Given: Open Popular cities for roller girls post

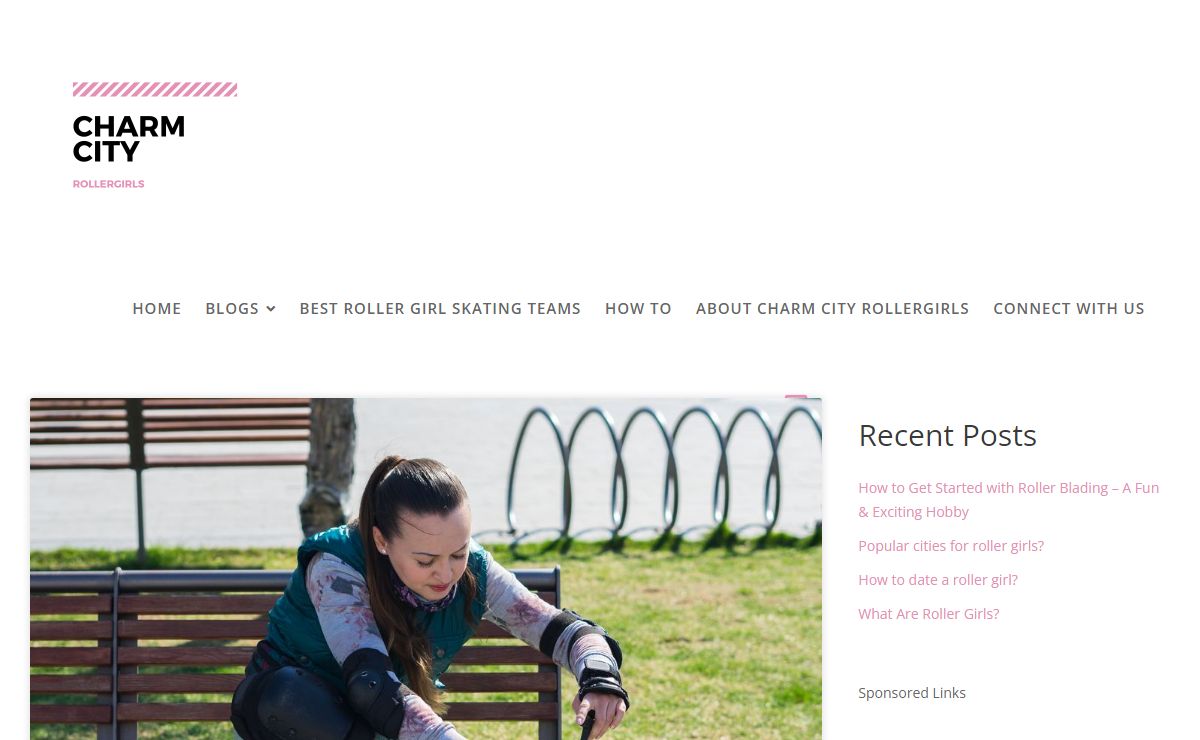Looking at the screenshot, I should tap(951, 546).
